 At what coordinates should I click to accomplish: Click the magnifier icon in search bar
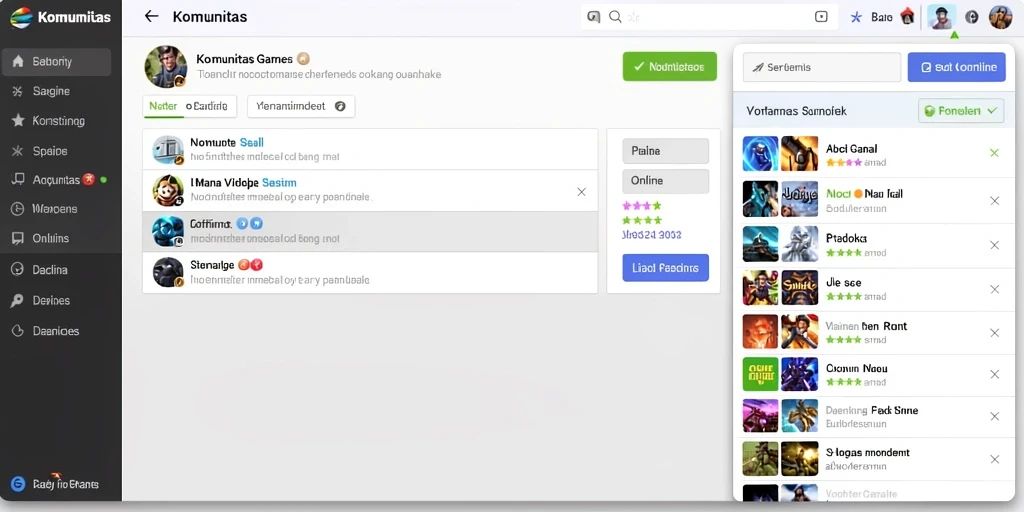pyautogui.click(x=615, y=17)
